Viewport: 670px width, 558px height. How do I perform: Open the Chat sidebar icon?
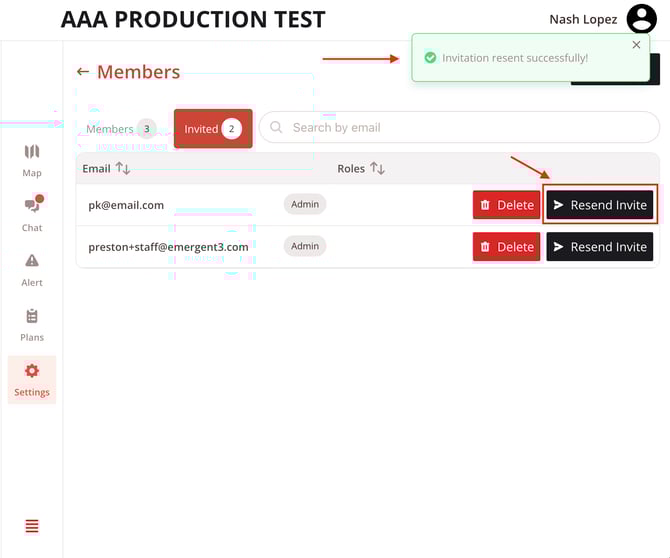point(32,206)
